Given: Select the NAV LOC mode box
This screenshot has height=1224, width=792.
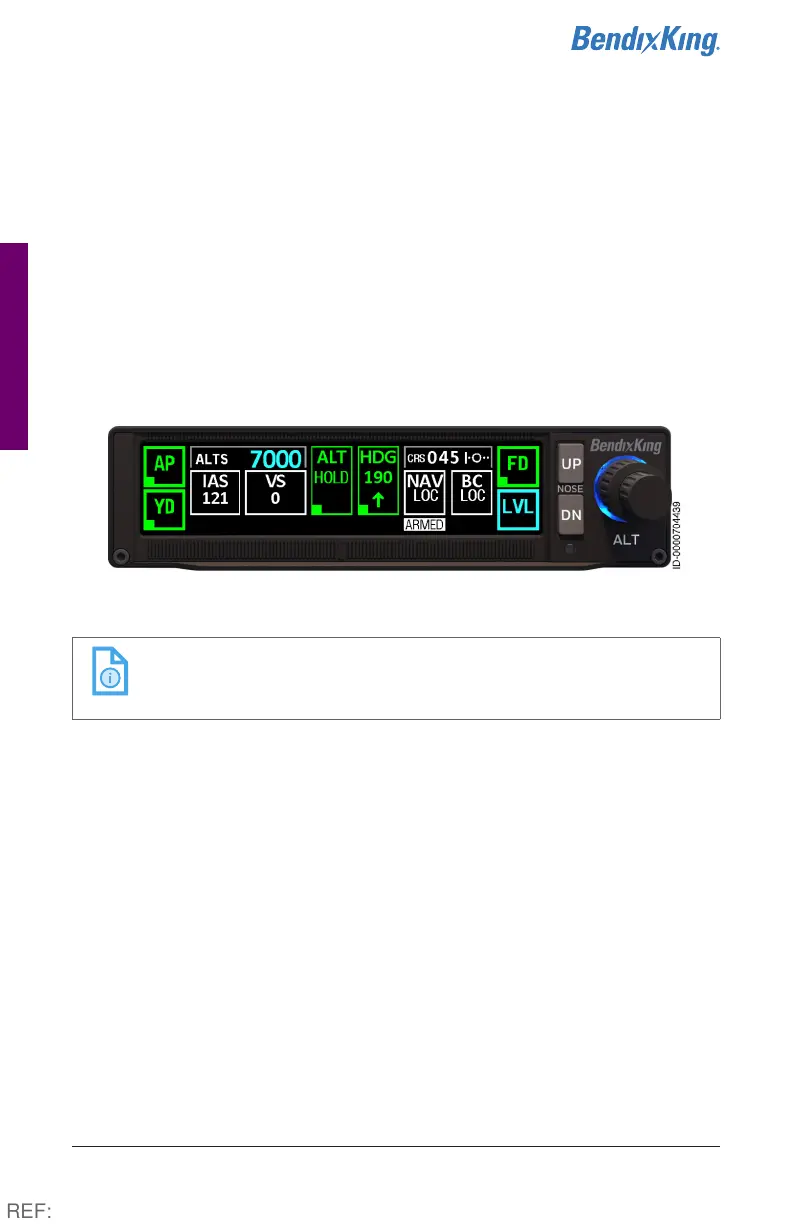Looking at the screenshot, I should 425,492.
